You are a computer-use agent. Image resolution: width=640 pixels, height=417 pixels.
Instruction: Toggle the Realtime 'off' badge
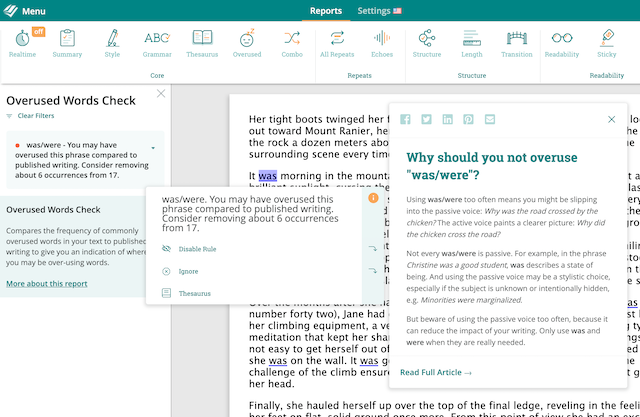click(38, 32)
